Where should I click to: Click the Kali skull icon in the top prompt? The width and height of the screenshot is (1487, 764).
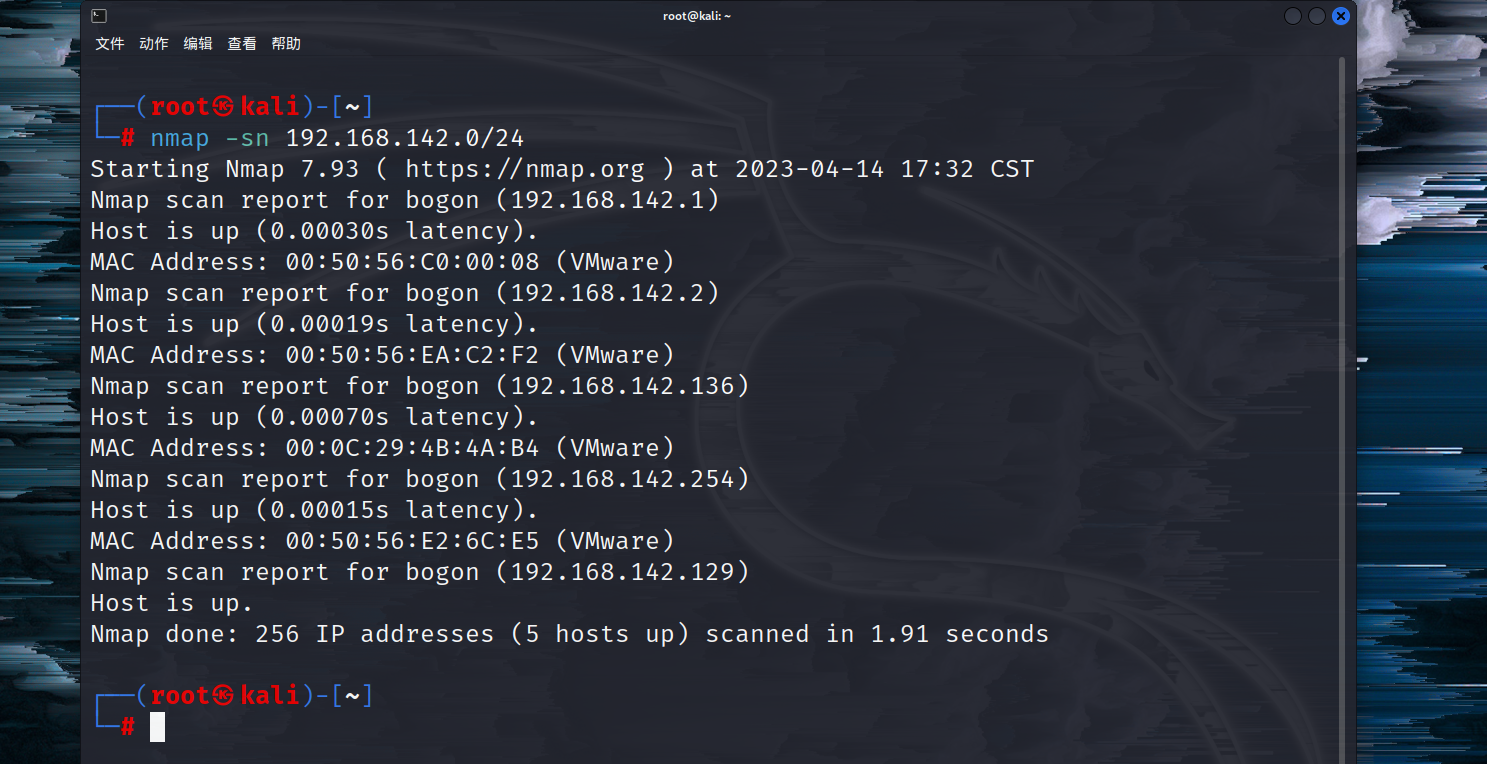[224, 107]
